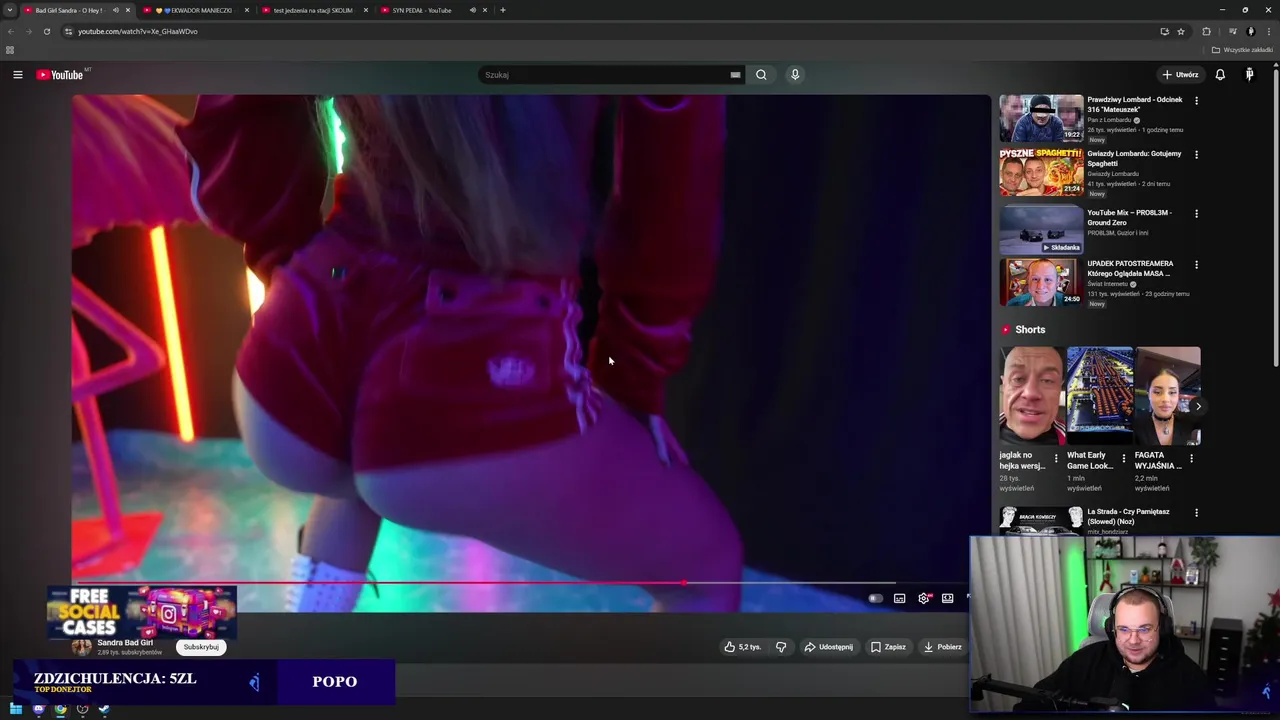Open Chrome three-dot menu
Viewport: 1280px width, 720px height.
pos(1269,31)
